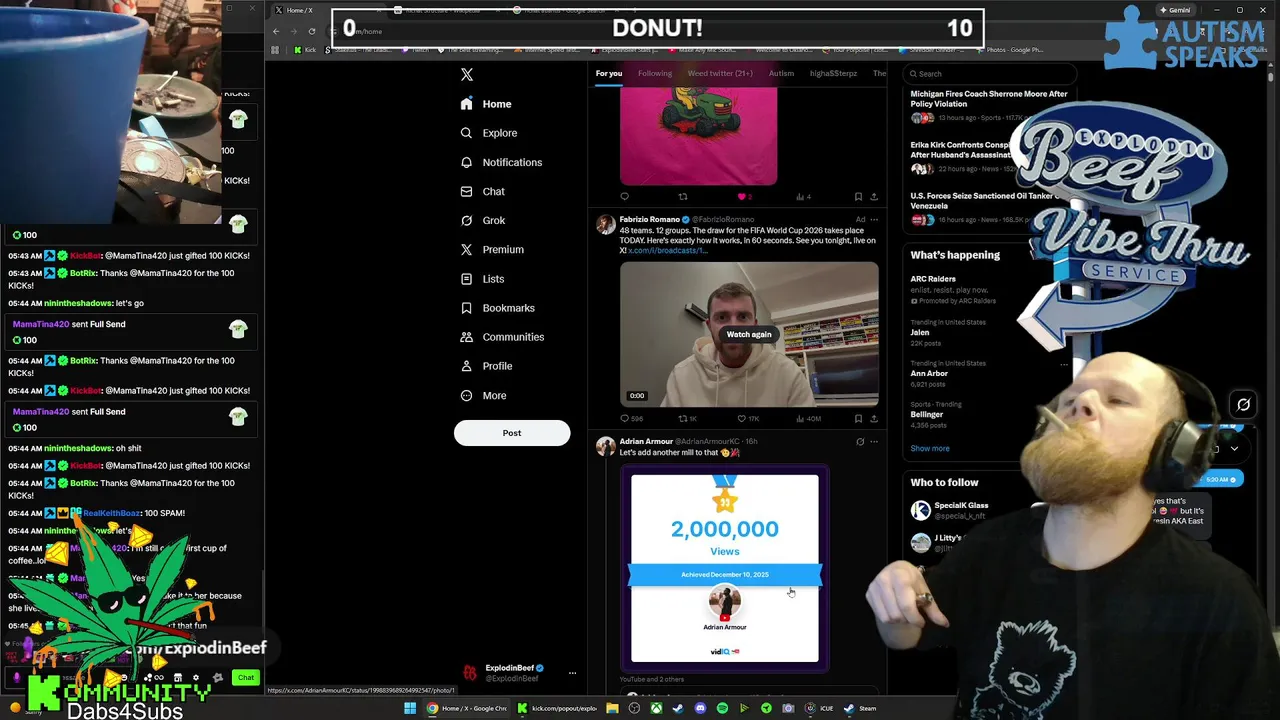Switch to the Autism tab
The height and width of the screenshot is (720, 1280).
pos(781,73)
